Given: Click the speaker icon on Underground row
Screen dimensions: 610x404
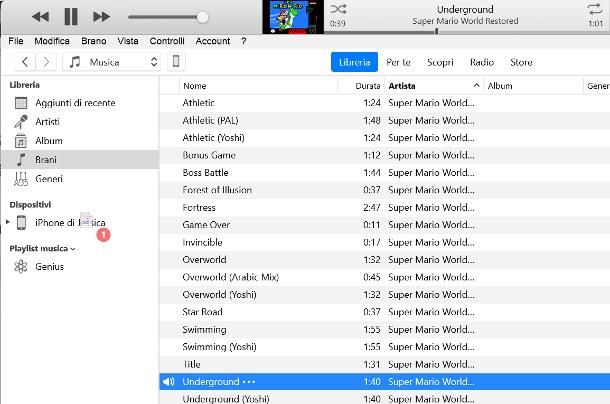Looking at the screenshot, I should point(168,382).
